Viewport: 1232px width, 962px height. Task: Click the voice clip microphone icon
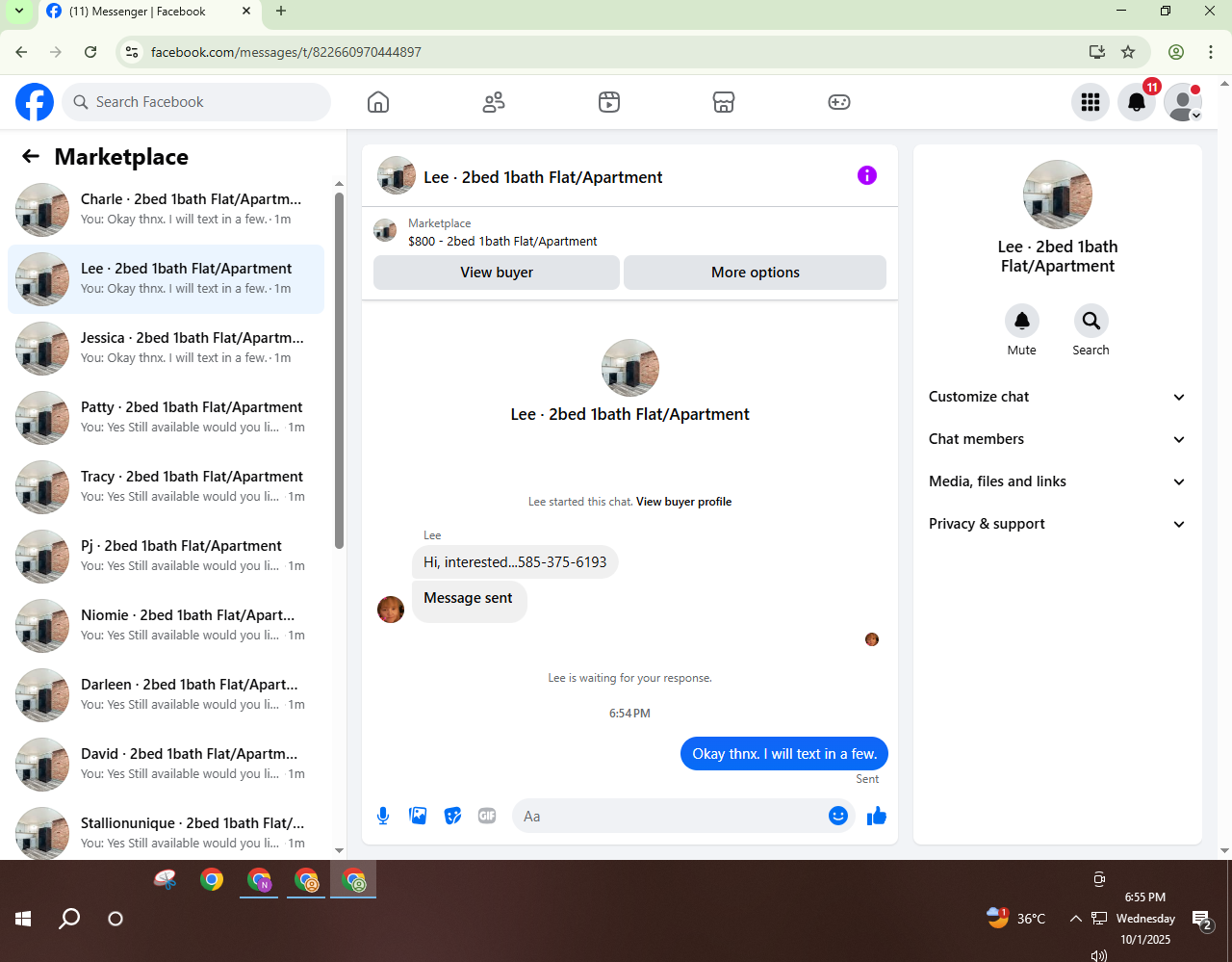tap(383, 817)
